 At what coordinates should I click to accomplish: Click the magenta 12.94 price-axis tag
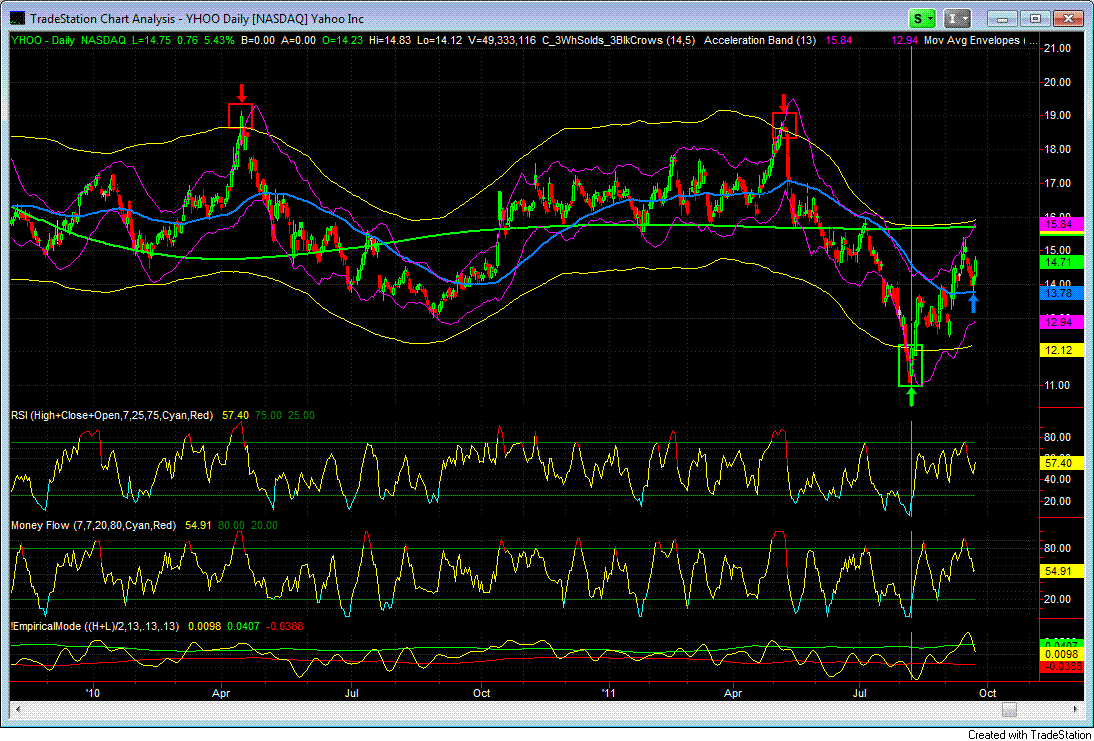pyautogui.click(x=1060, y=322)
